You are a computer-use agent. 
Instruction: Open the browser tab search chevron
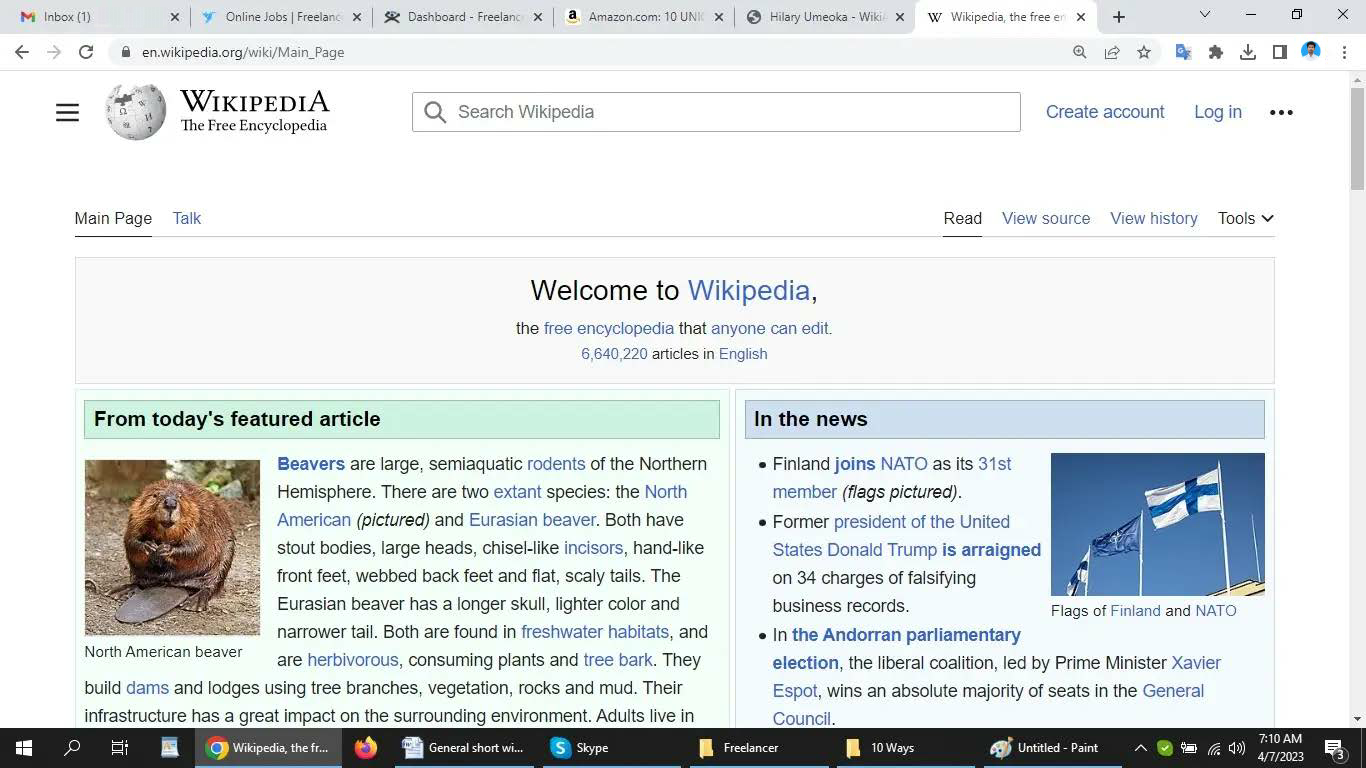point(1204,16)
